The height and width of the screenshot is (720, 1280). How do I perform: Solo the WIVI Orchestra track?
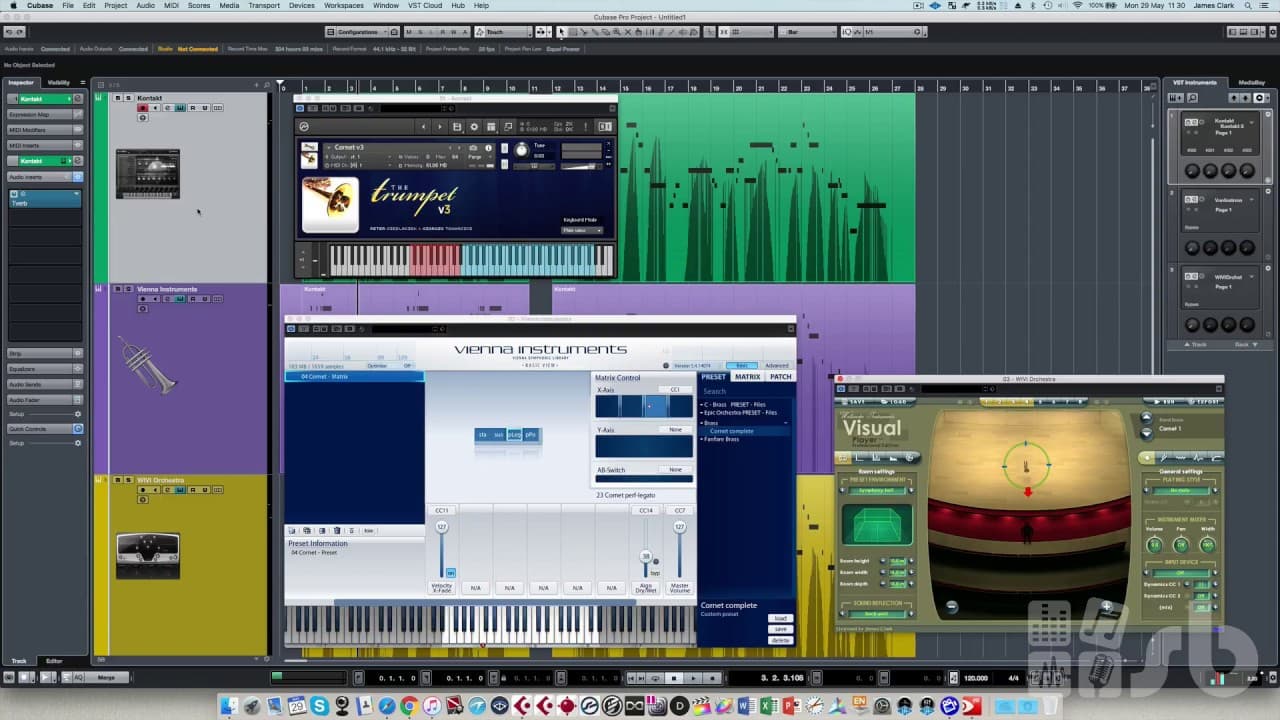(128, 480)
